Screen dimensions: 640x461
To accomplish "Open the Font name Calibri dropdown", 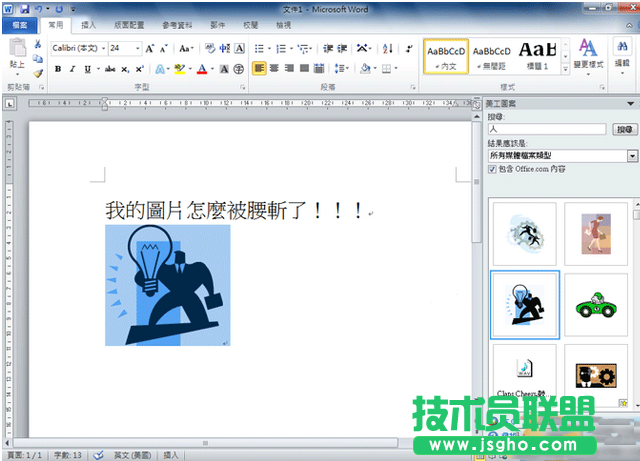I will point(104,48).
